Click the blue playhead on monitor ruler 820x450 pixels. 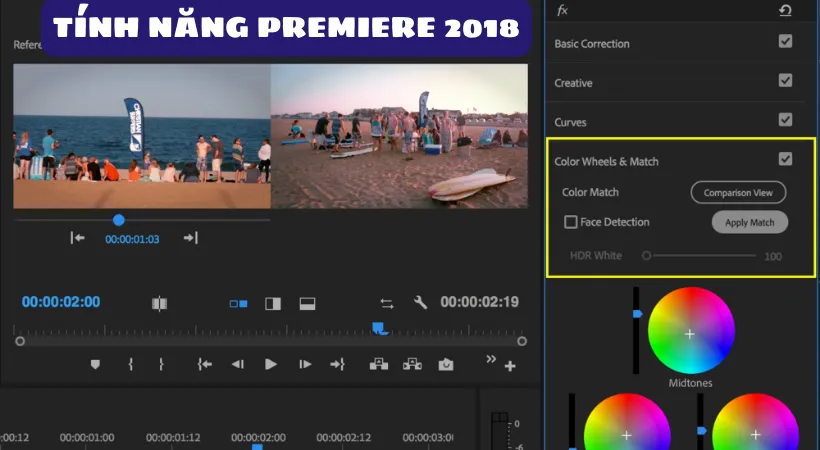[x=380, y=329]
